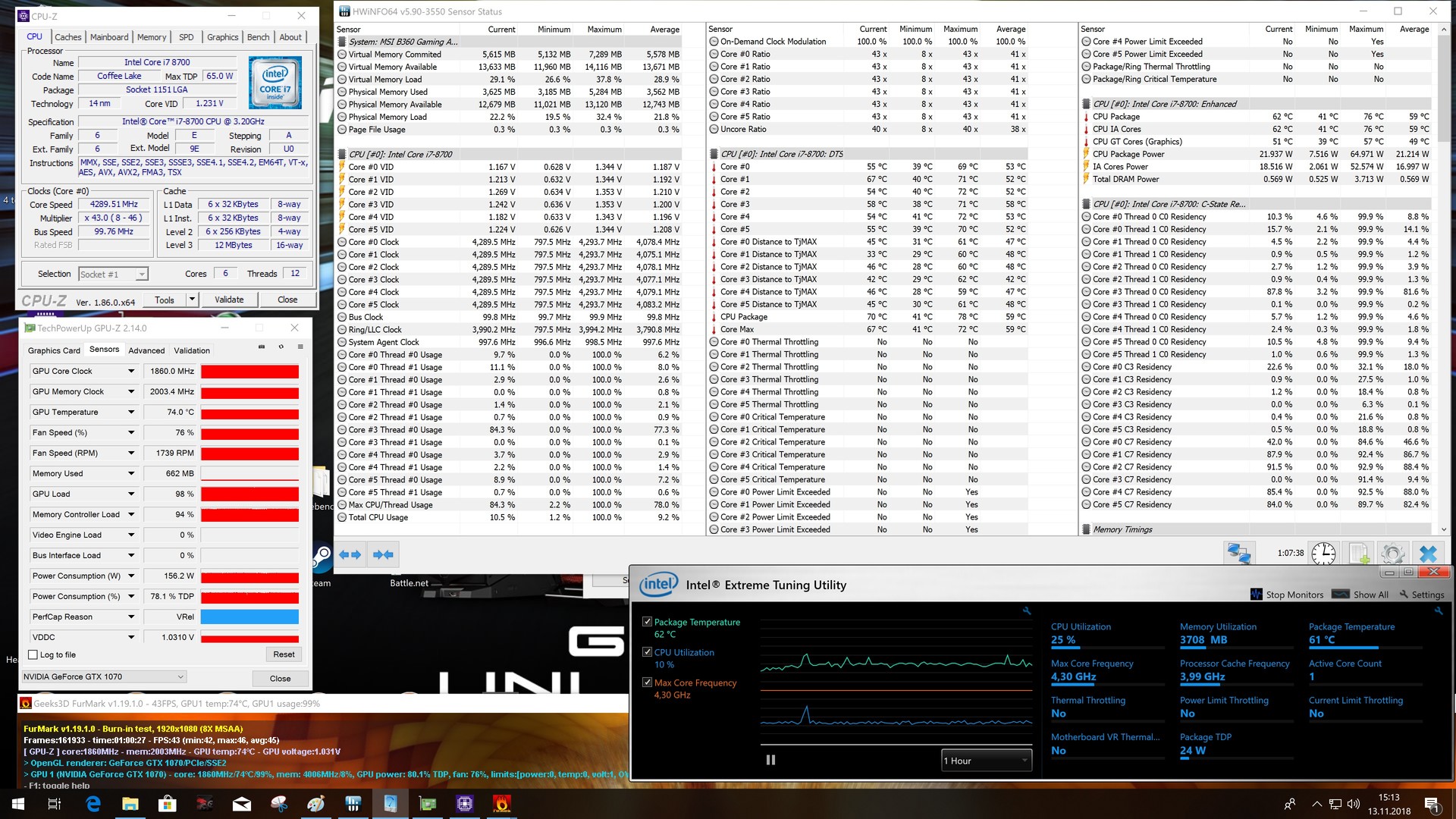
Task: Open Fan Speed (RPM) sensor dropdown
Action: (x=130, y=453)
